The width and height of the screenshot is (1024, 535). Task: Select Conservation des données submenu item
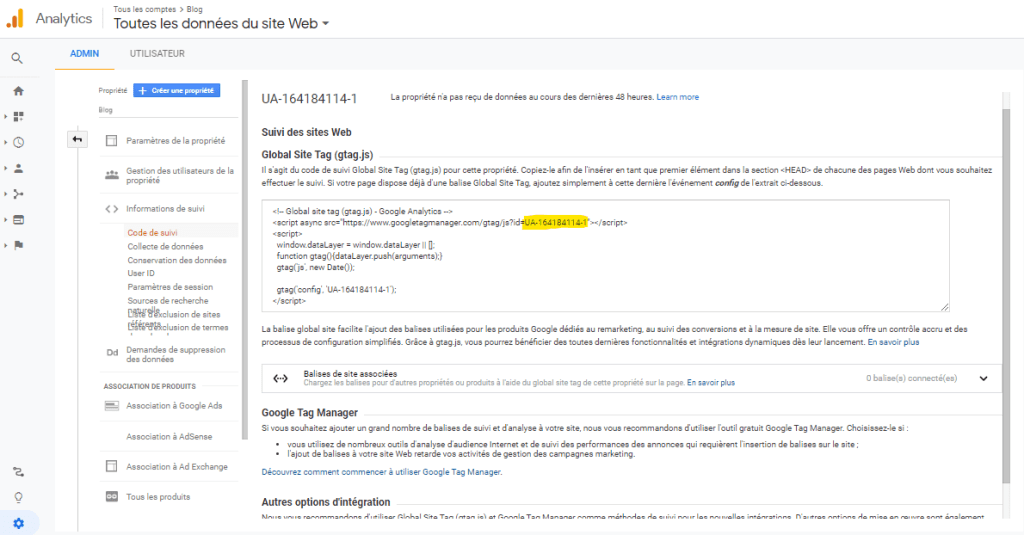point(177,260)
